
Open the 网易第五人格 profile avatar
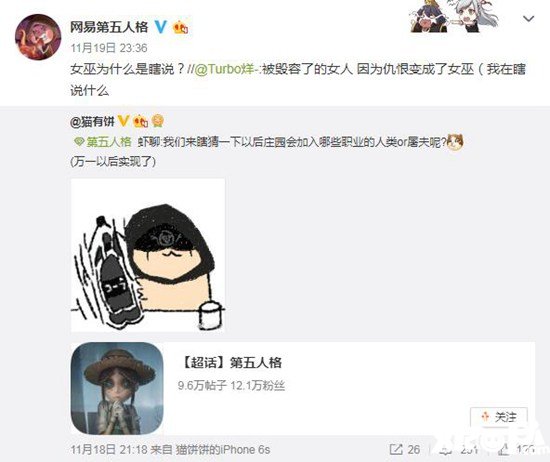click(38, 37)
